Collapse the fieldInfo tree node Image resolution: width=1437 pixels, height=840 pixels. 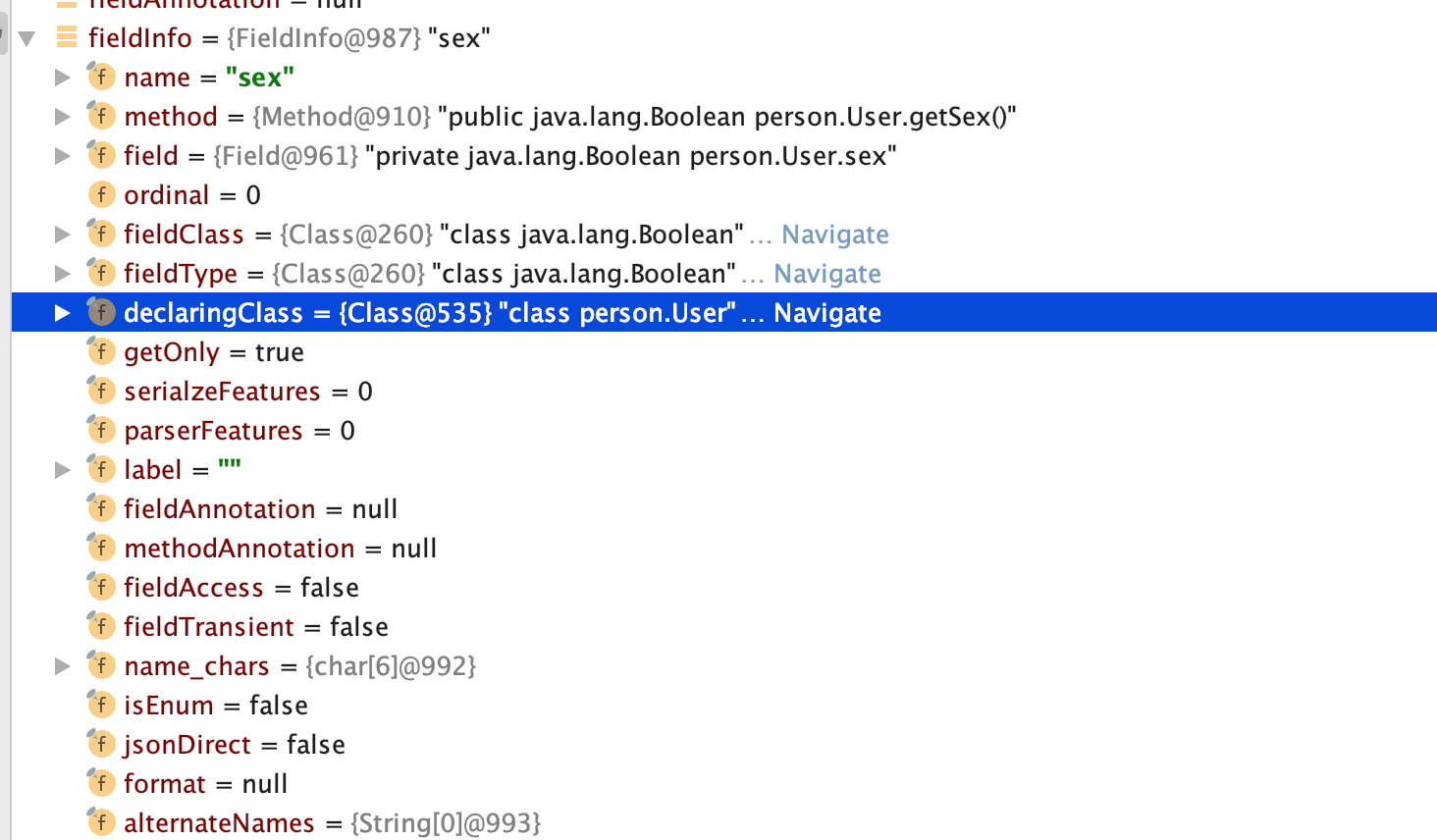click(27, 38)
